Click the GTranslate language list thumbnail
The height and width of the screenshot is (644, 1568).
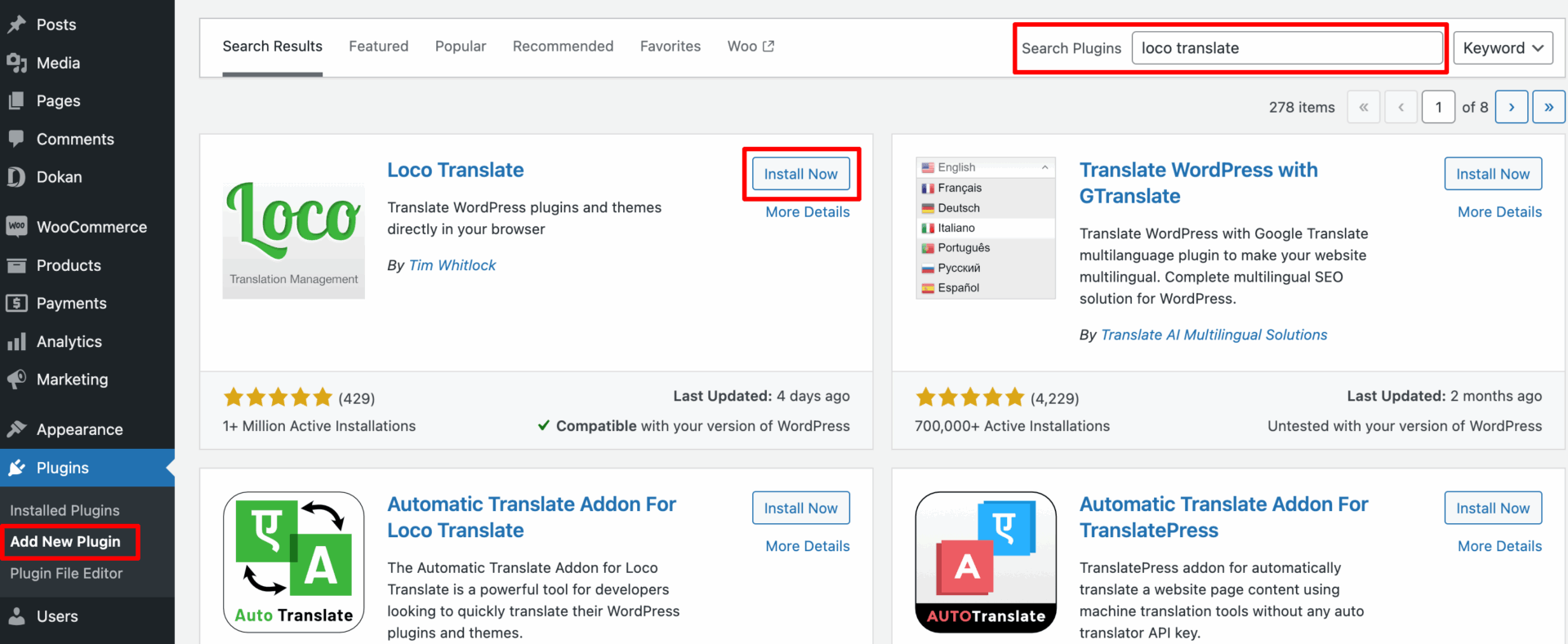point(986,228)
